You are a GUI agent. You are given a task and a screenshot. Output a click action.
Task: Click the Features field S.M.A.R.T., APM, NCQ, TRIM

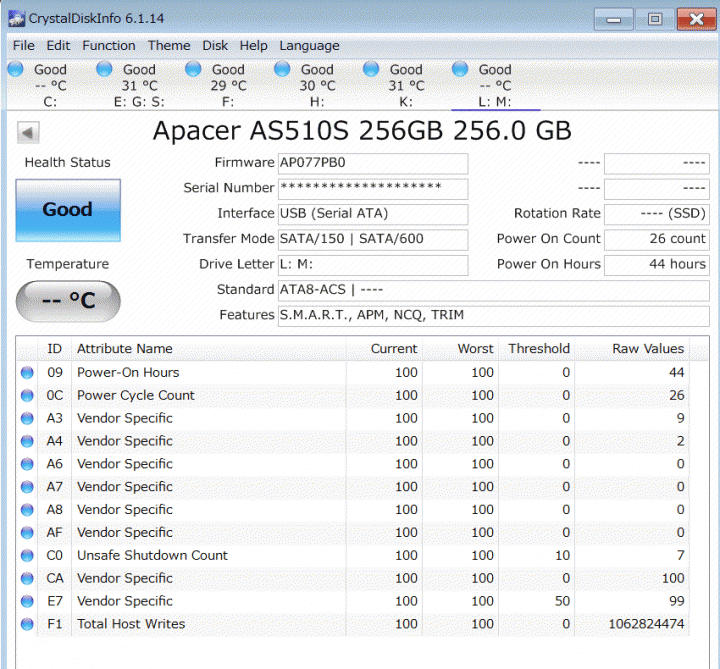click(x=494, y=316)
